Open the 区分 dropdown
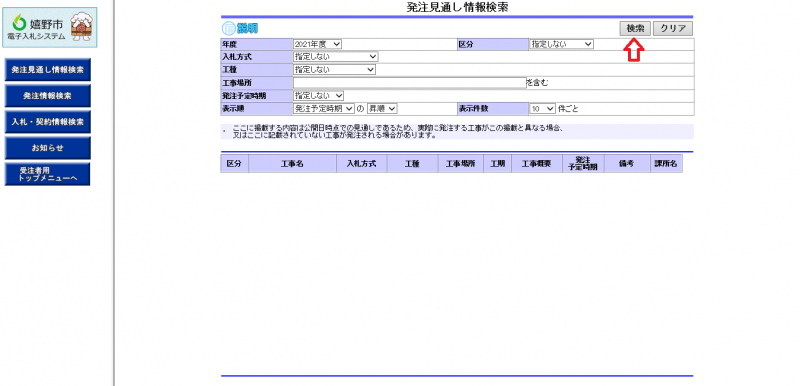Screen dimensions: 800x386 click(x=561, y=44)
